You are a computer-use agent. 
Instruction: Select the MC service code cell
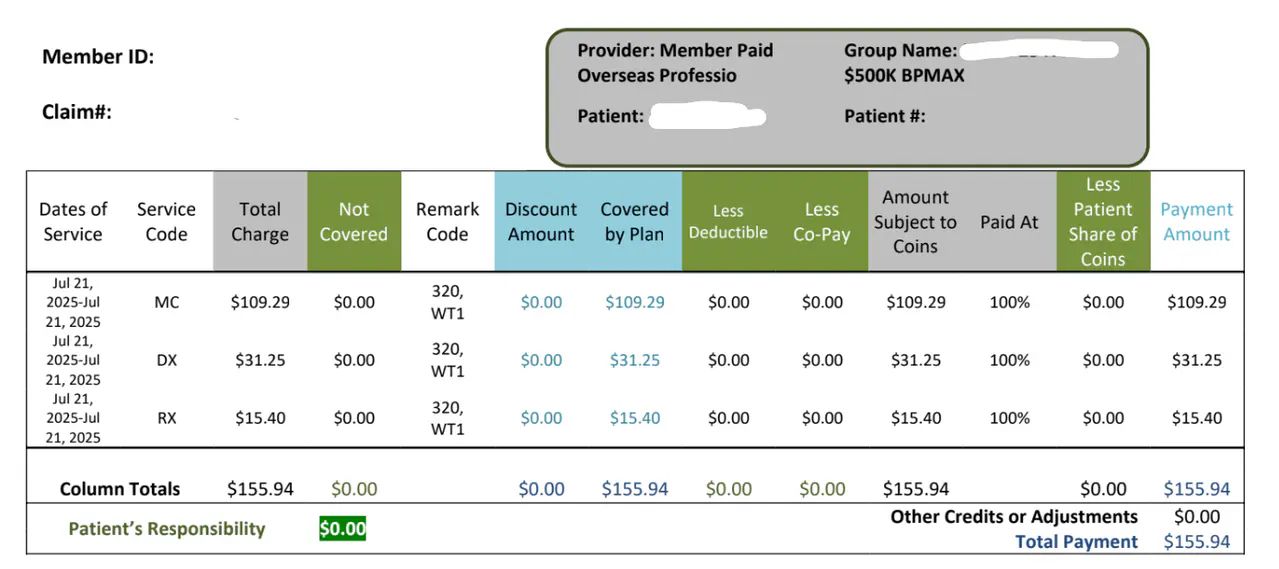click(166, 302)
